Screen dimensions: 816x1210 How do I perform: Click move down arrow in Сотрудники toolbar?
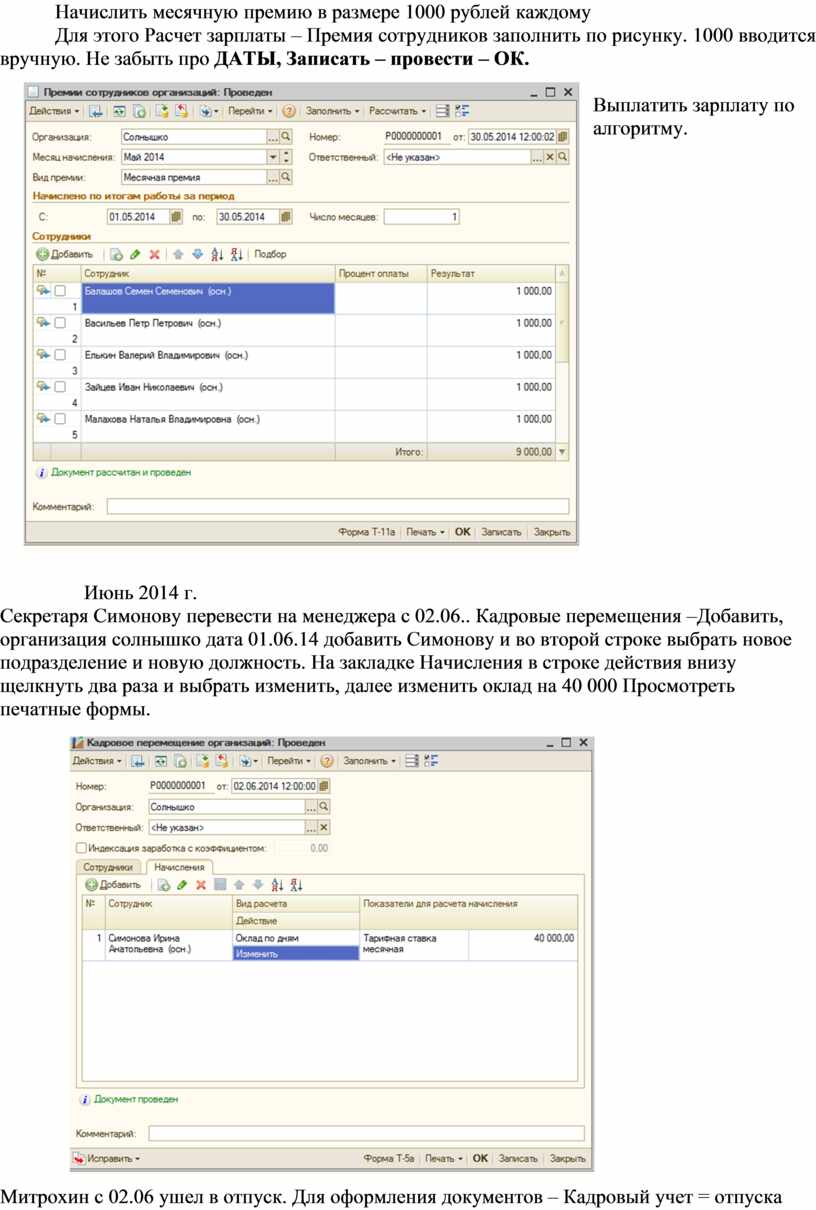(x=197, y=254)
